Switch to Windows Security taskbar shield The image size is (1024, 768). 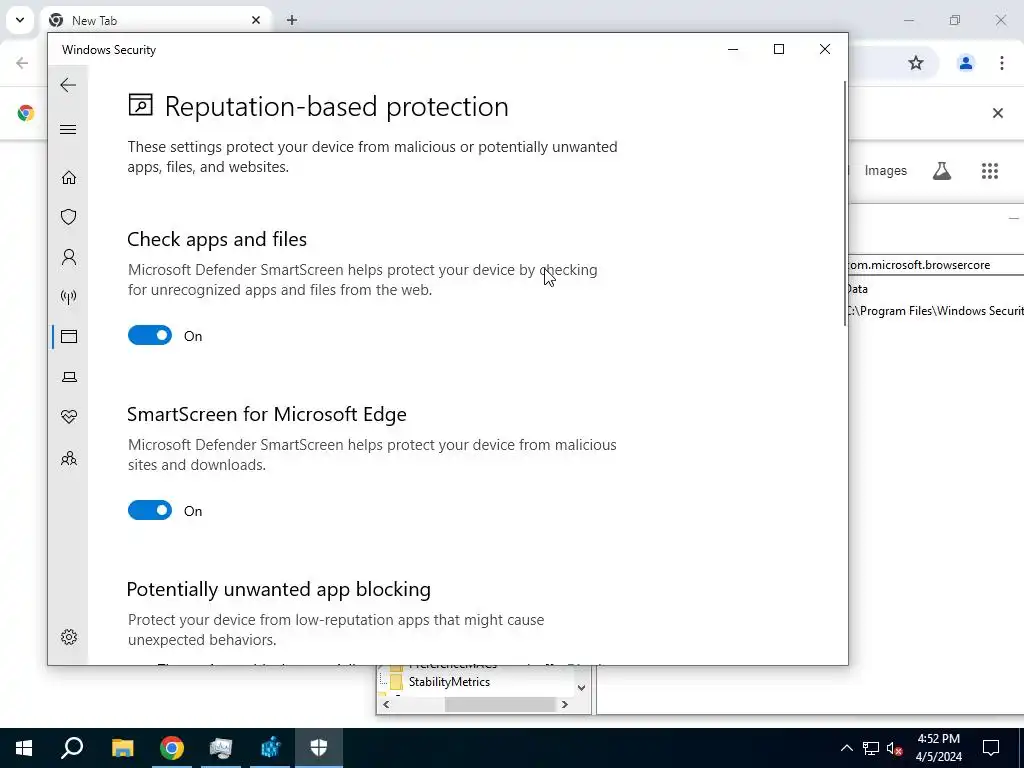click(x=319, y=748)
